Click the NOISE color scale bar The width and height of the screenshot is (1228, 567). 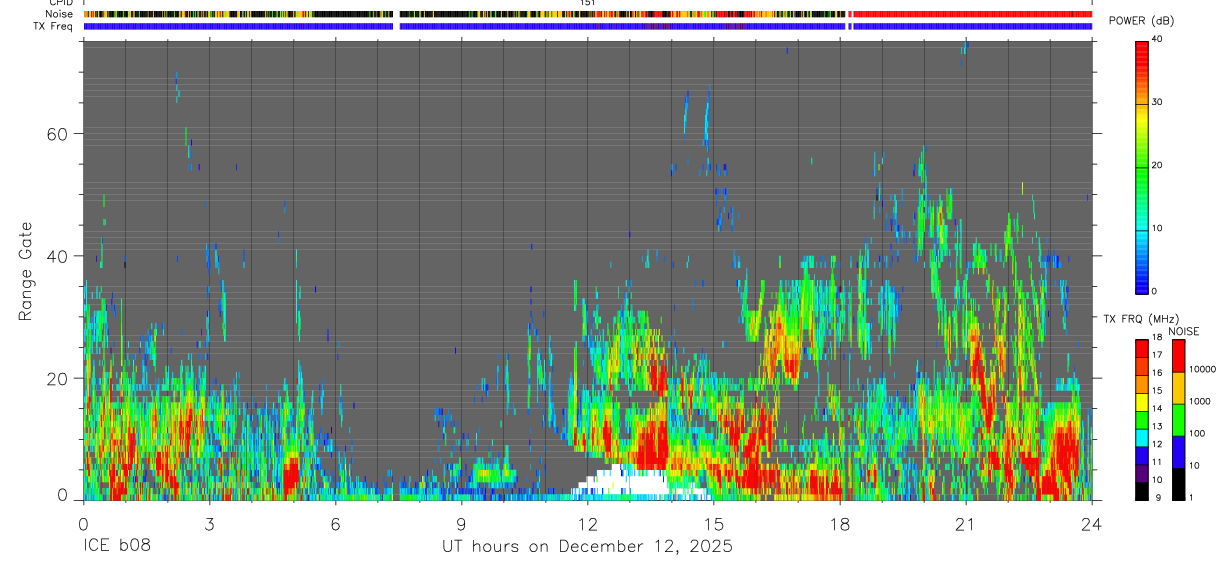[1178, 419]
